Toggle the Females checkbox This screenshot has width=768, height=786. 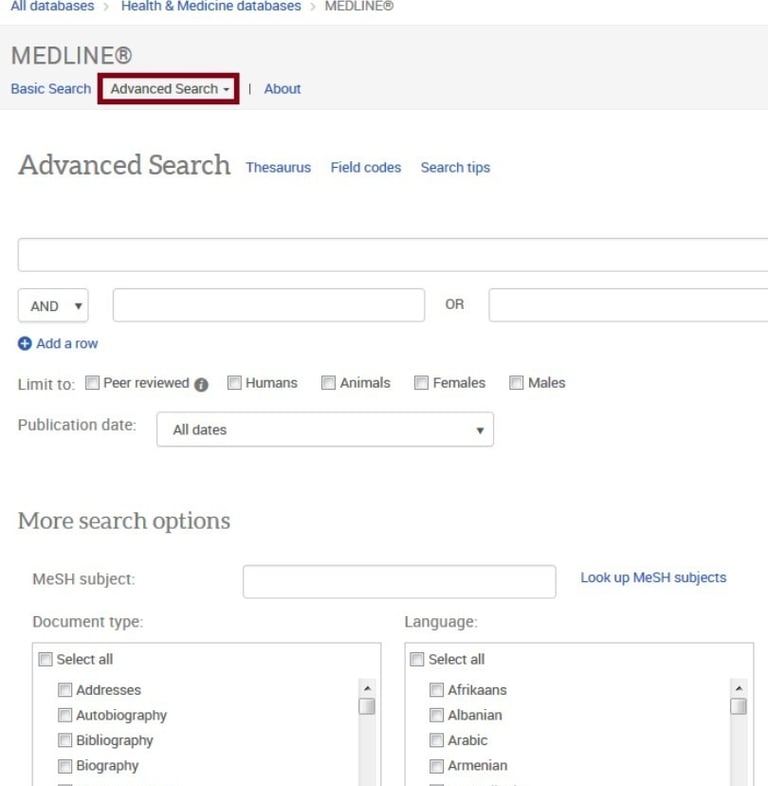[x=421, y=382]
